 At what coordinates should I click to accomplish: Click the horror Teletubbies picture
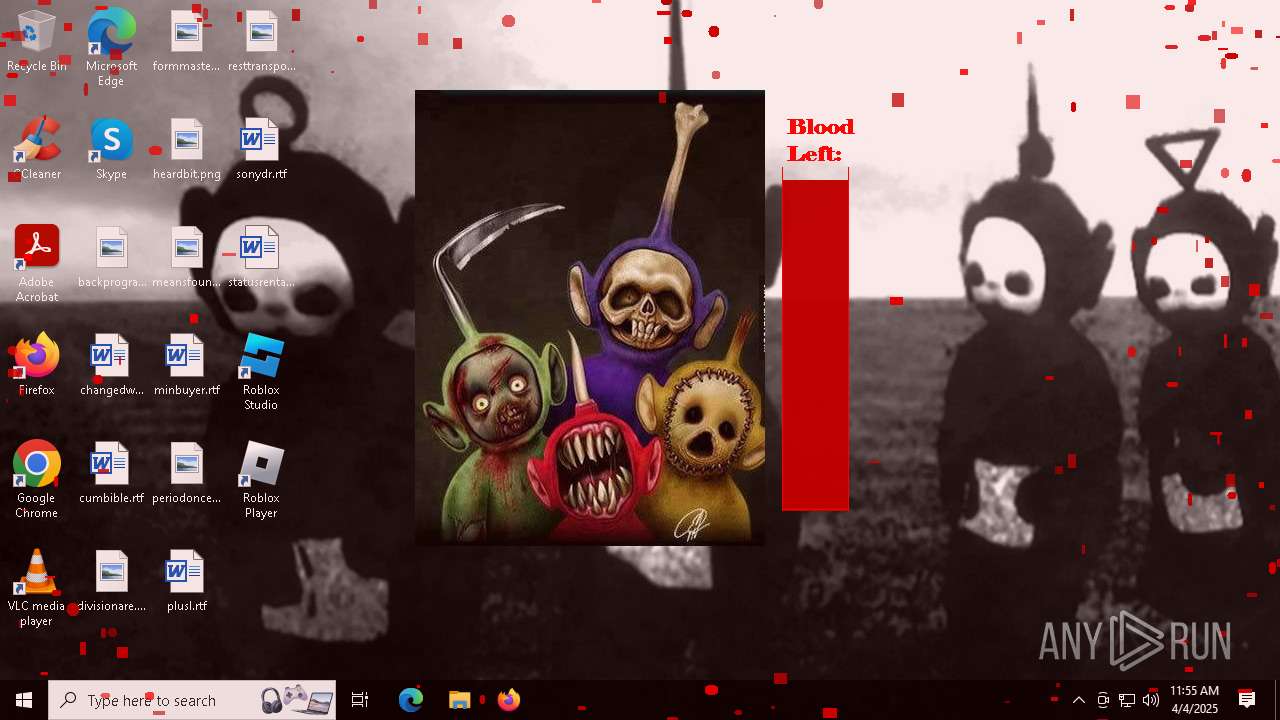click(590, 318)
